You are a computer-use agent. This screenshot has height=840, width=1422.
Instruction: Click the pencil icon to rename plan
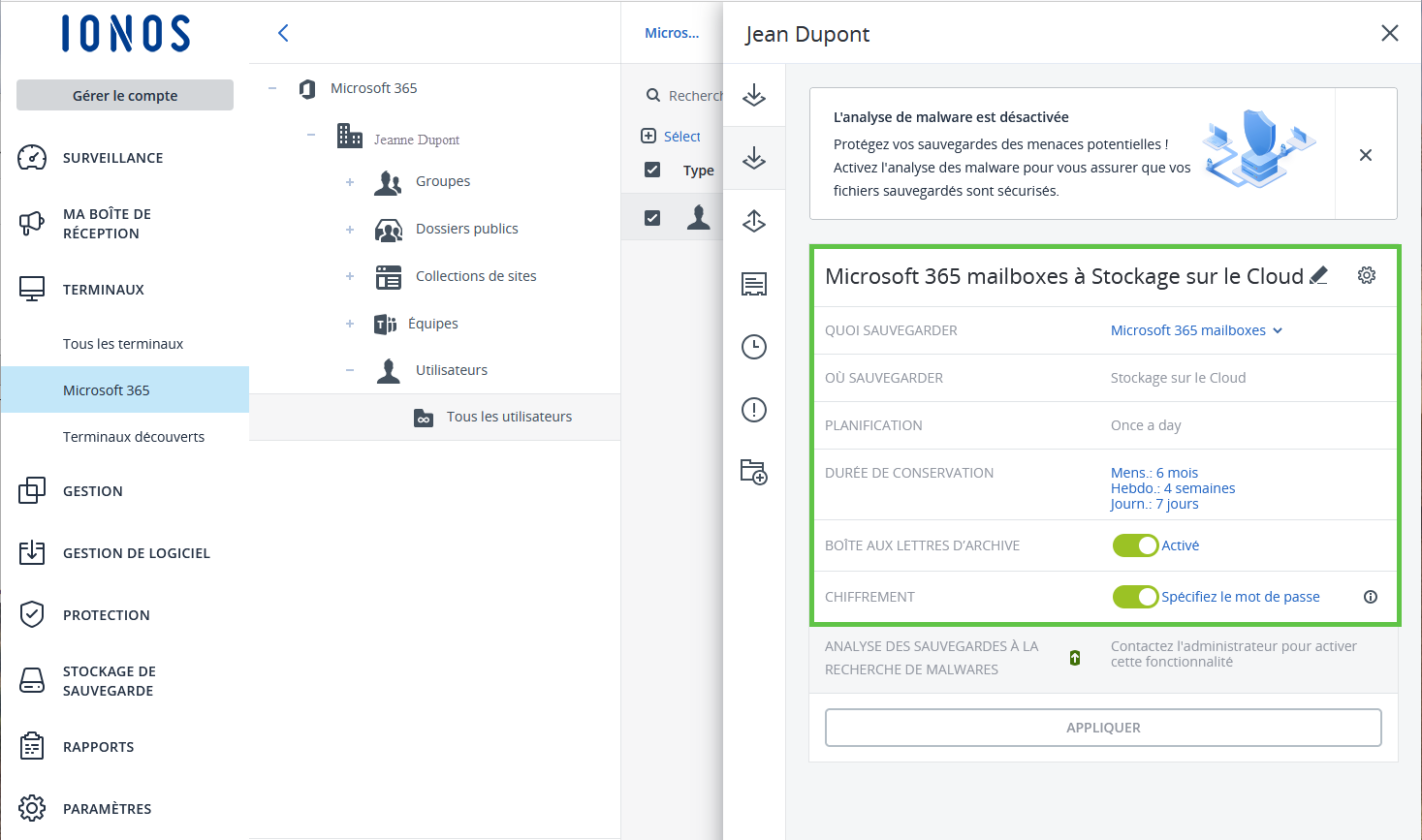[x=1318, y=276]
